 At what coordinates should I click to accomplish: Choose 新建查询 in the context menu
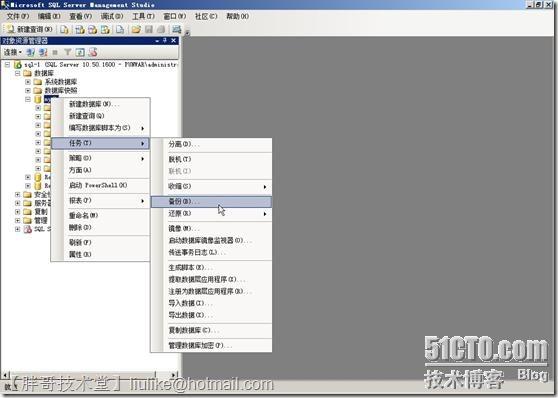point(100,116)
